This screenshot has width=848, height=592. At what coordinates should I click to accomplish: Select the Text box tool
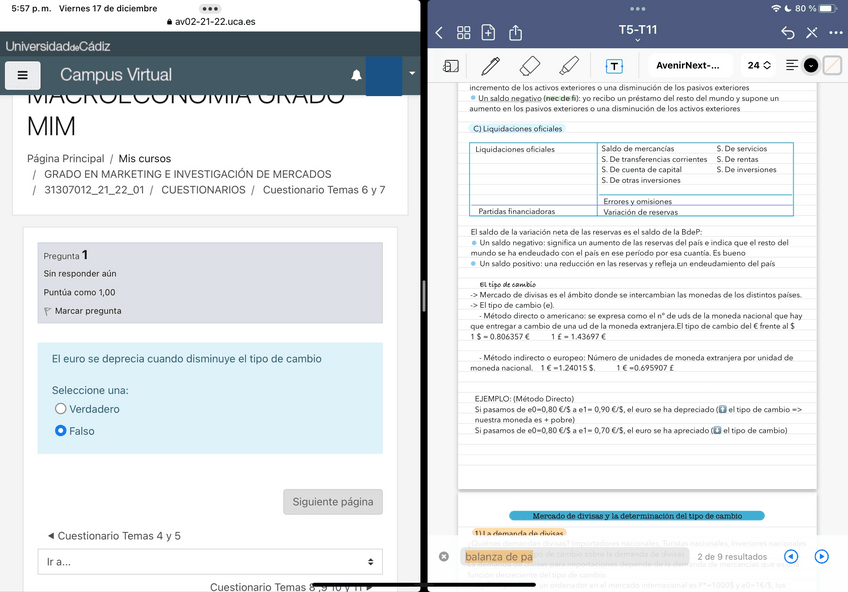pyautogui.click(x=614, y=66)
